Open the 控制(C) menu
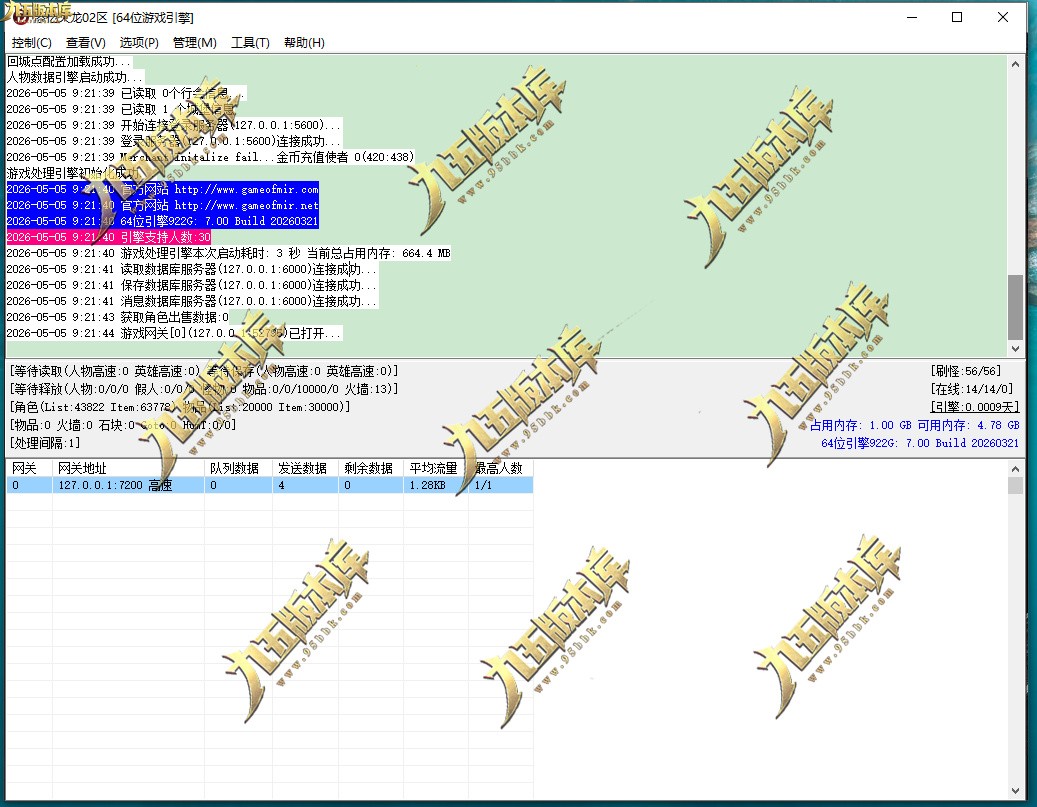Image resolution: width=1037 pixels, height=807 pixels. click(32, 43)
